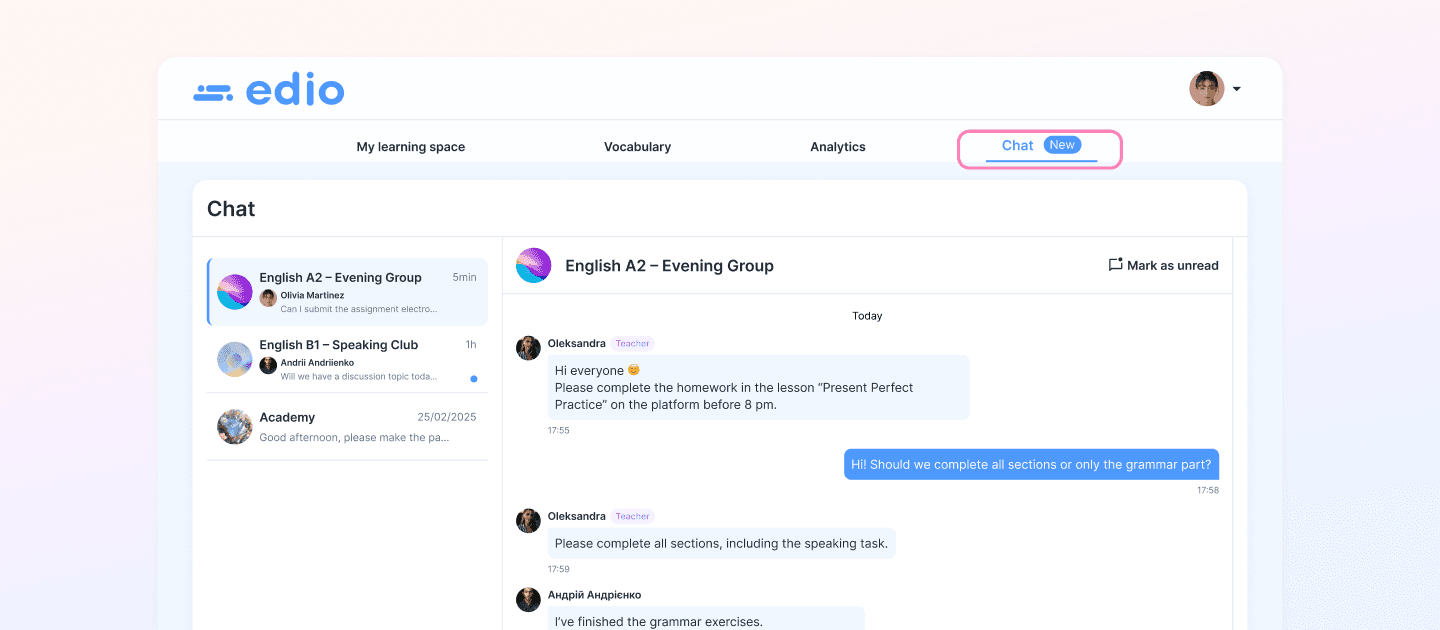Expand the chat header group name options
1440x630 pixels.
(670, 265)
